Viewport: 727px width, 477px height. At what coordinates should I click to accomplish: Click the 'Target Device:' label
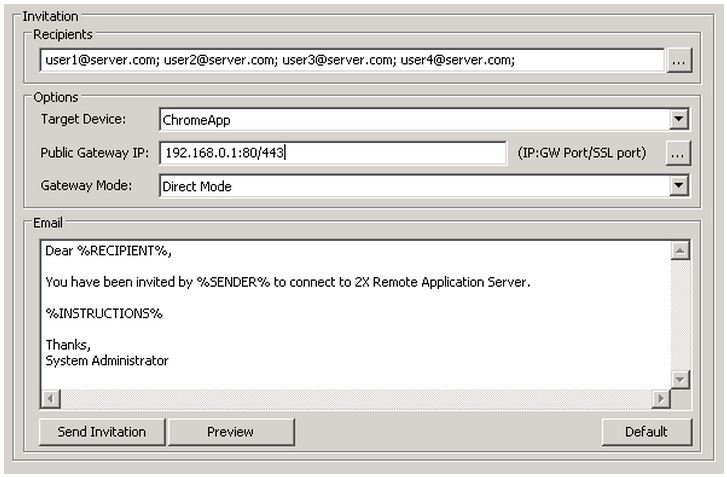pos(83,120)
